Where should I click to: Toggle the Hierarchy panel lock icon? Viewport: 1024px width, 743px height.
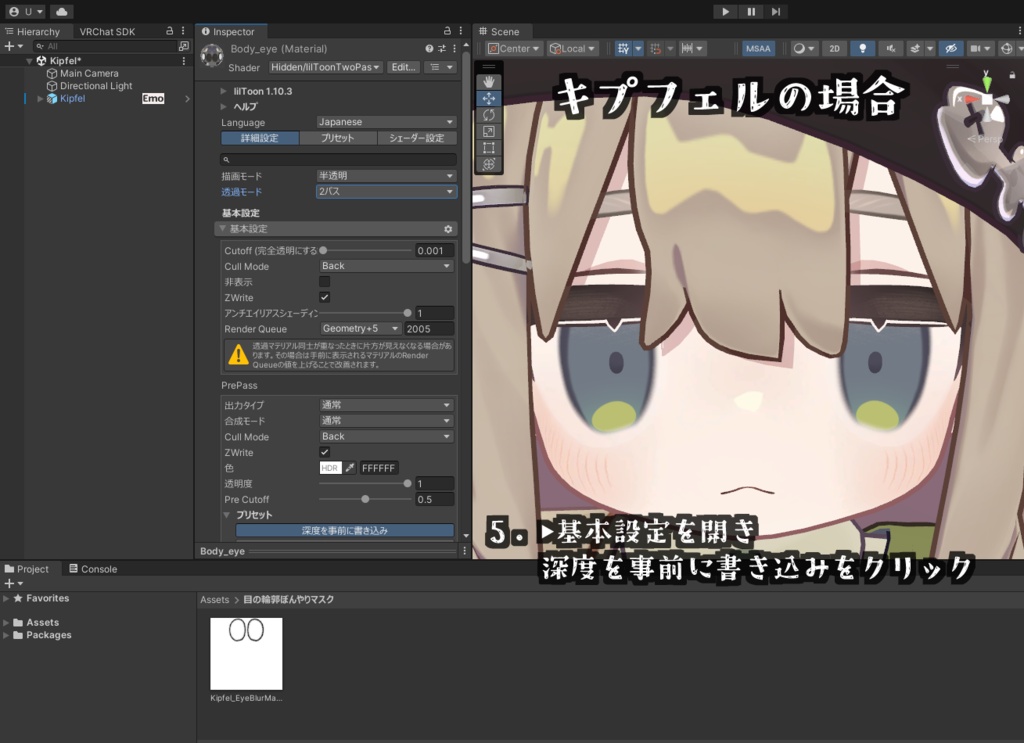(170, 31)
